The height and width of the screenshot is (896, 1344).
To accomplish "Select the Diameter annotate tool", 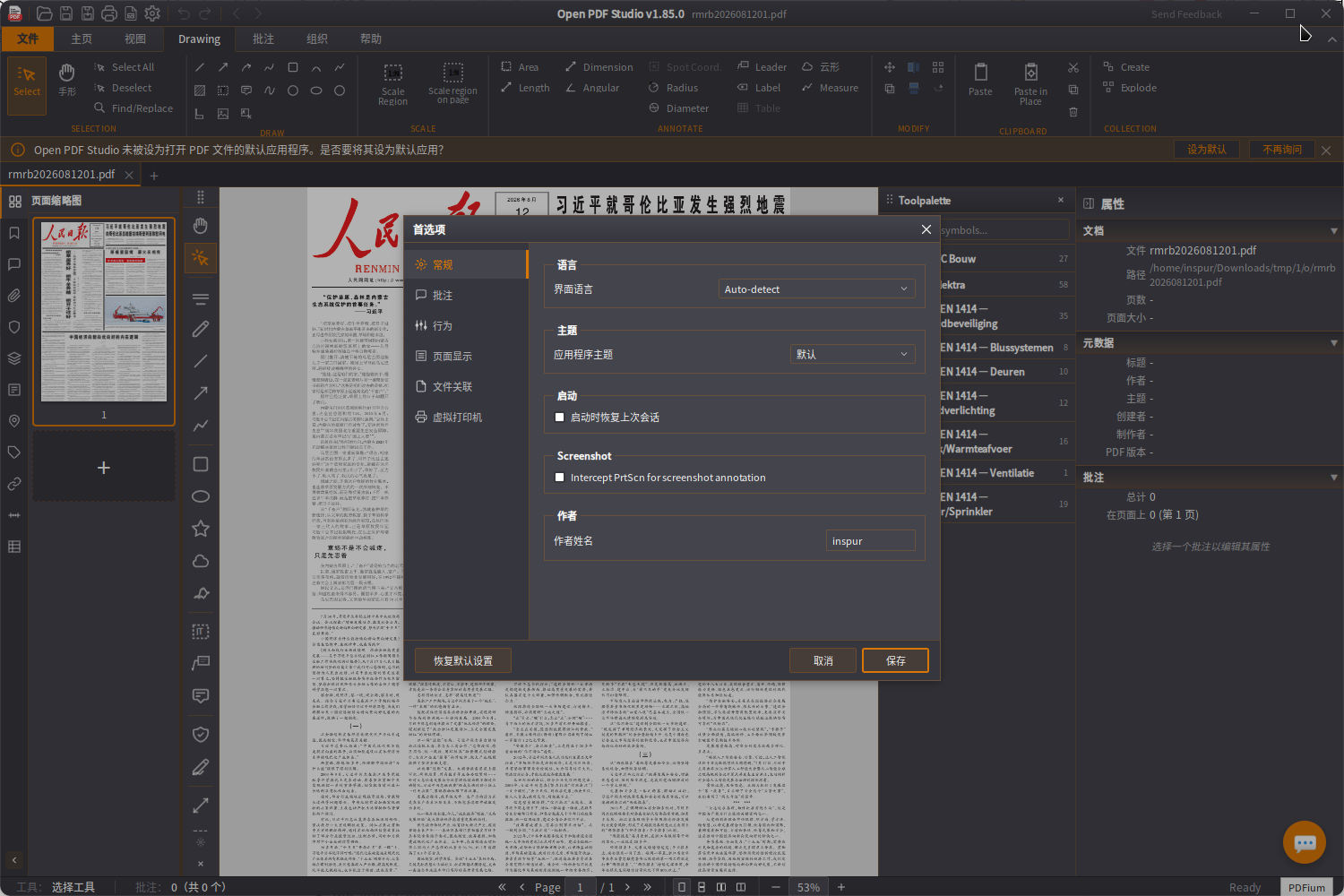I will coord(678,108).
